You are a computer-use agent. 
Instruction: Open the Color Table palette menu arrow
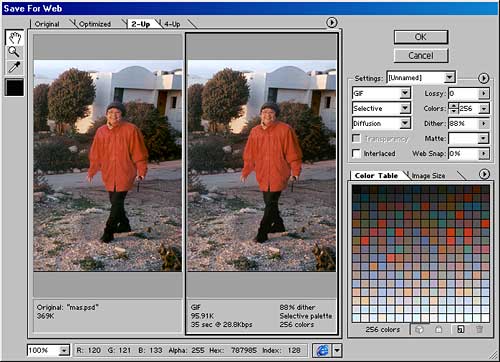pyautogui.click(x=484, y=174)
